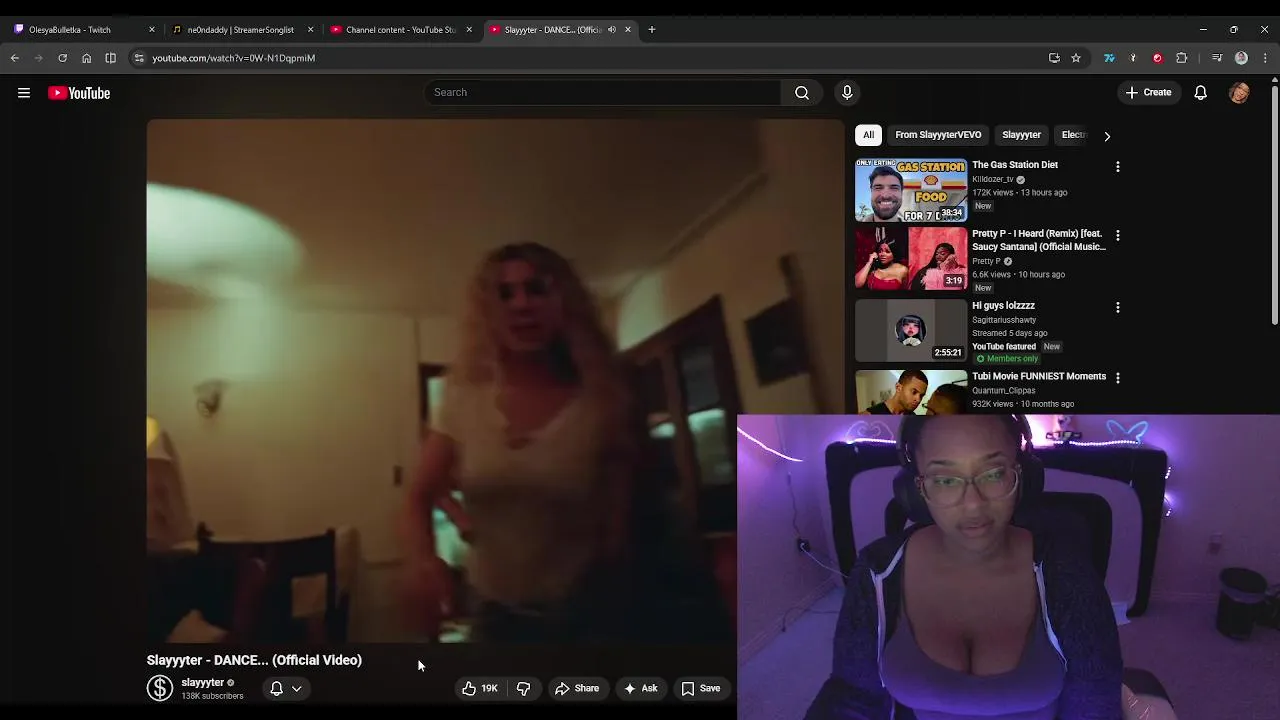Visit the slayyyter channel name link
This screenshot has width=1280, height=720.
(x=202, y=682)
